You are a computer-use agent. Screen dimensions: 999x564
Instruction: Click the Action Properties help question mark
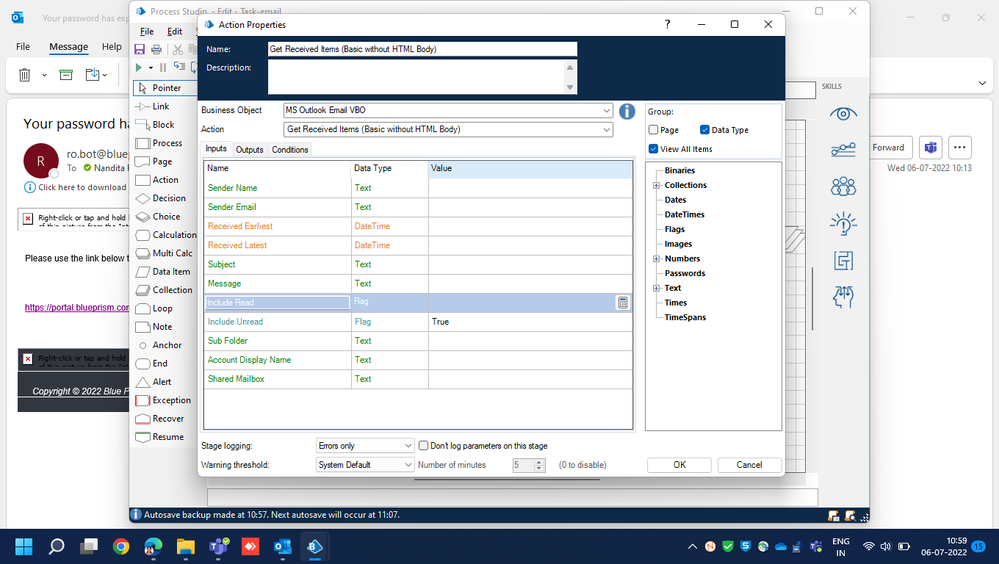click(668, 24)
